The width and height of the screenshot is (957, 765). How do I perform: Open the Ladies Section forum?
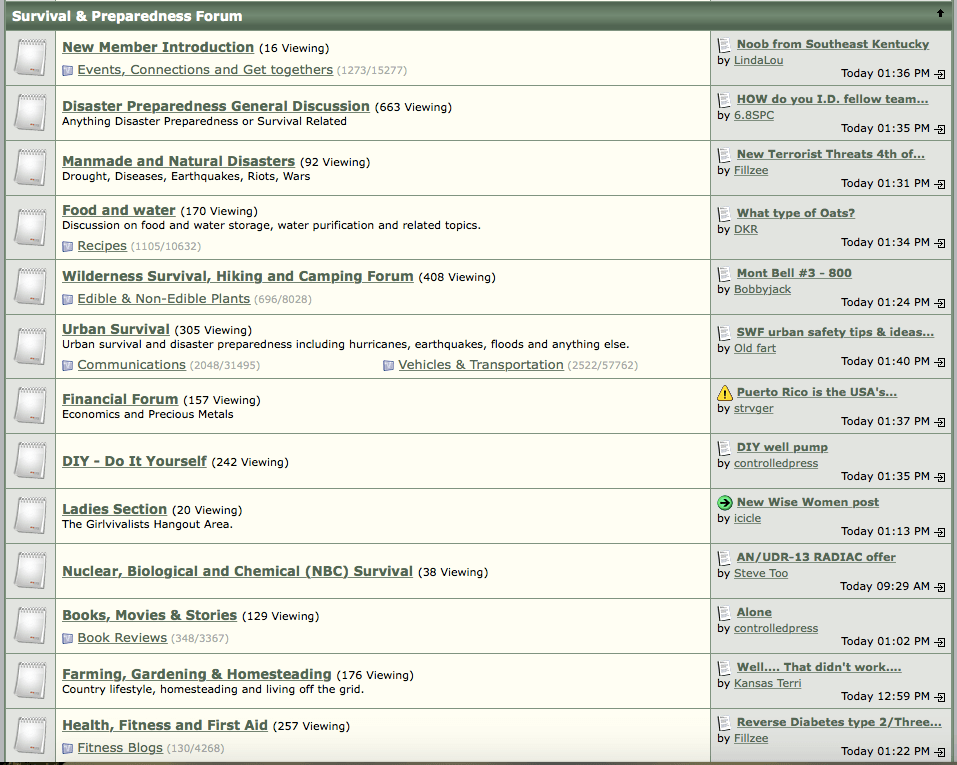[x=115, y=509]
